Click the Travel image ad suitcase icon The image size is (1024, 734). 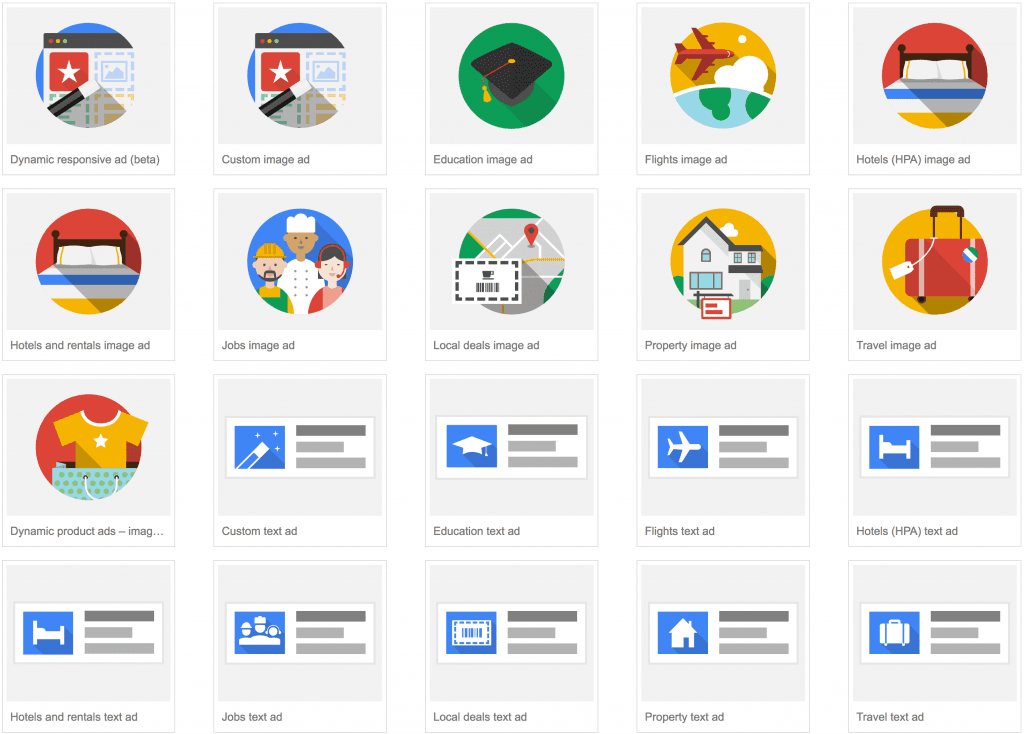[933, 261]
